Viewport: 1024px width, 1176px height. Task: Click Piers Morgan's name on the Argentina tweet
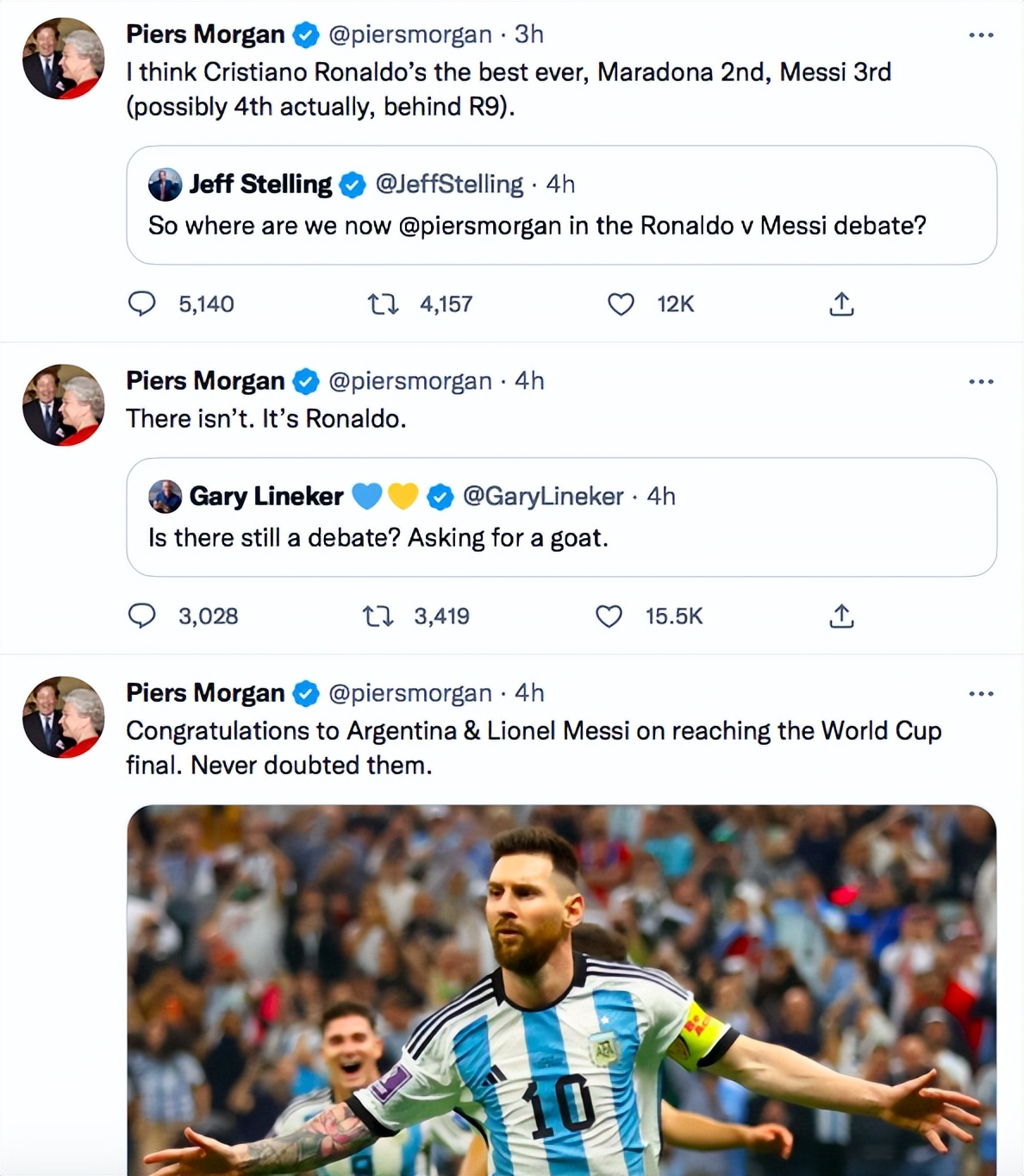click(x=205, y=693)
